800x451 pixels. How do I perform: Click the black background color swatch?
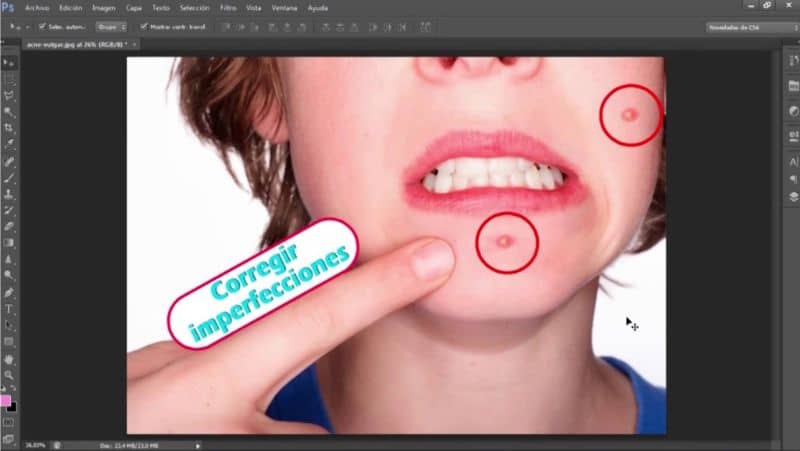[12, 407]
